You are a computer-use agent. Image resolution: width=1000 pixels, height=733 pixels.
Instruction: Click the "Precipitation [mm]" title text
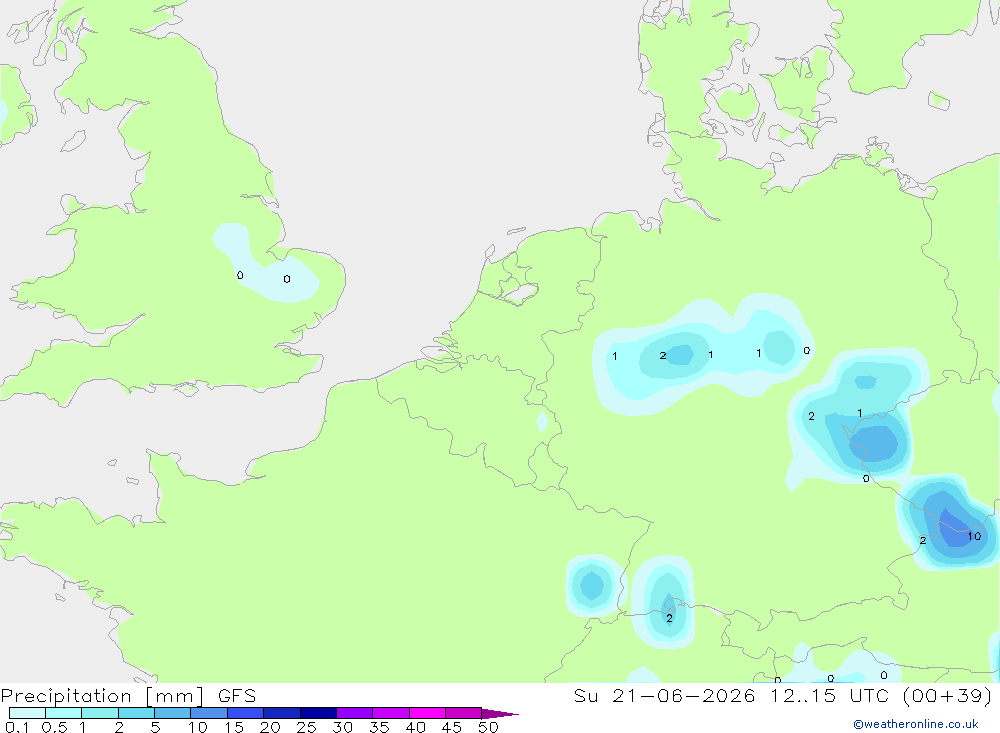(x=102, y=696)
